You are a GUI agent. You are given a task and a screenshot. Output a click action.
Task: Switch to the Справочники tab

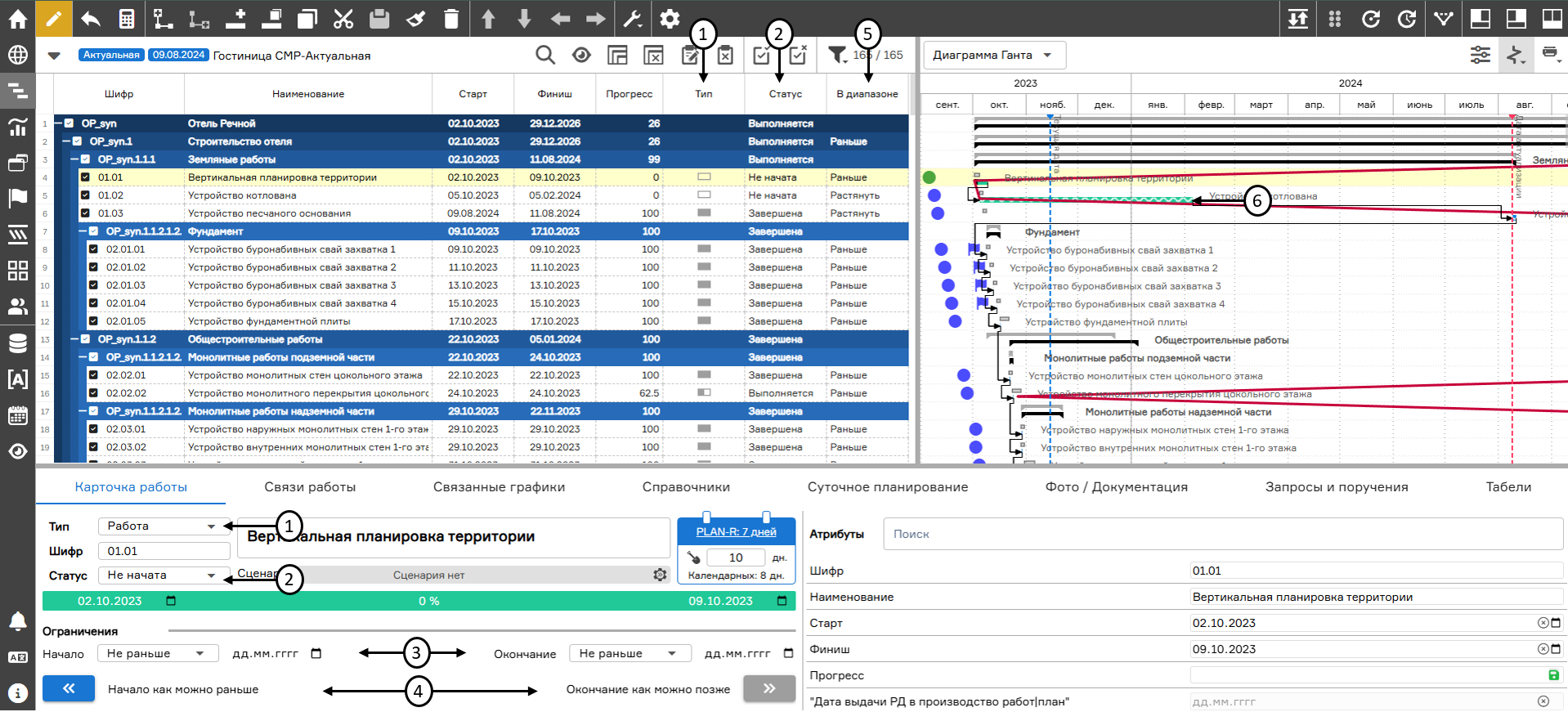click(x=686, y=487)
